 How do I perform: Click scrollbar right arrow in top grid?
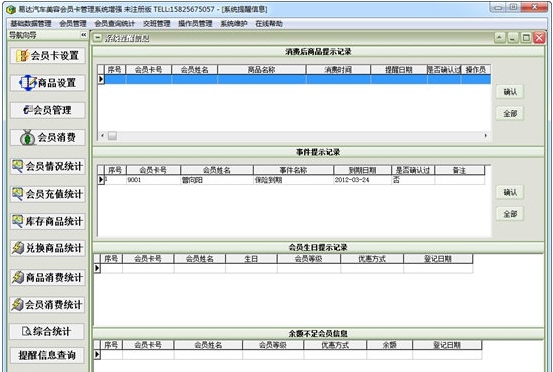tap(486, 135)
